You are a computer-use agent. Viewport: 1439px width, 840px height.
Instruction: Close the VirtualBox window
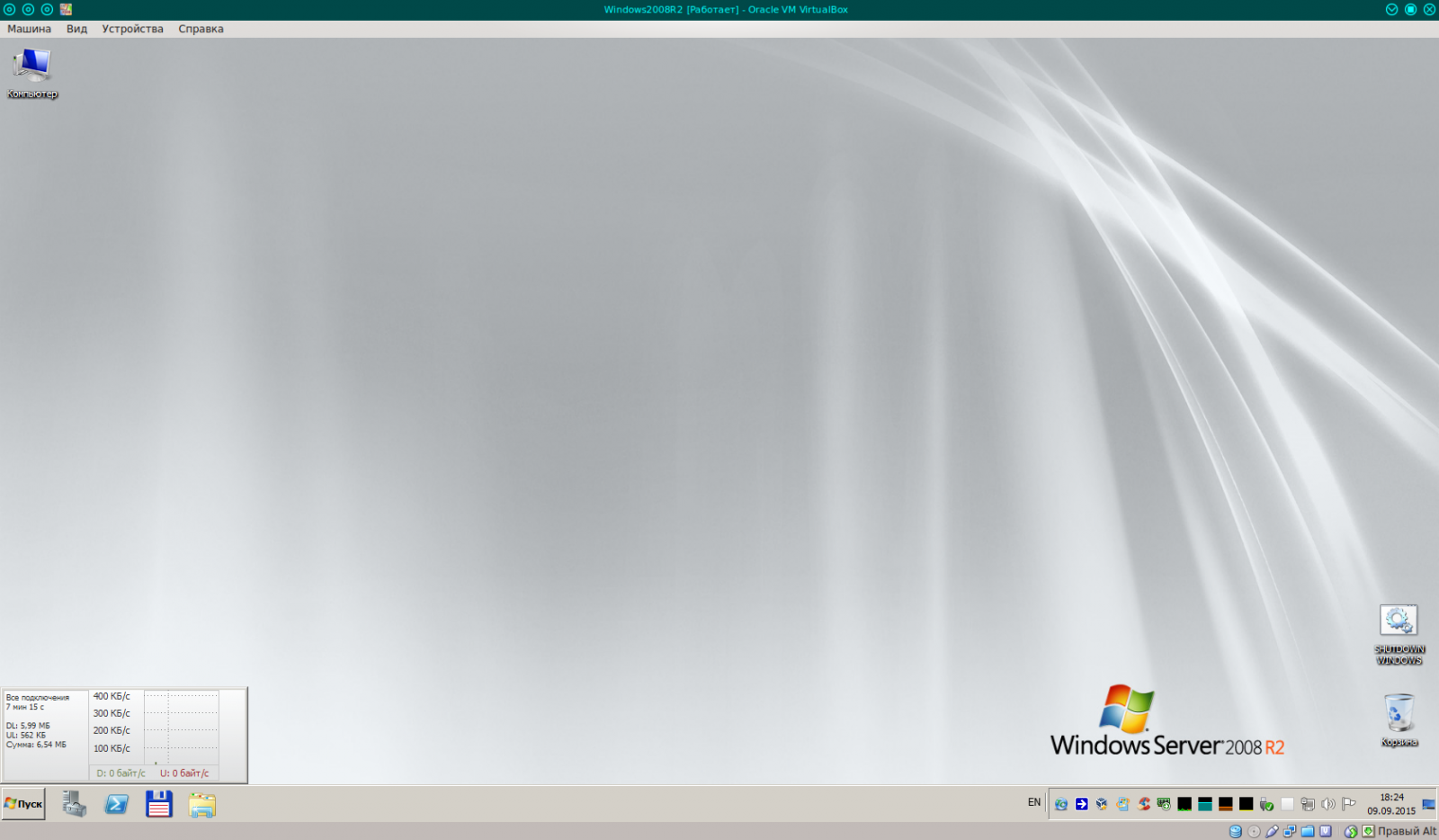click(1429, 10)
